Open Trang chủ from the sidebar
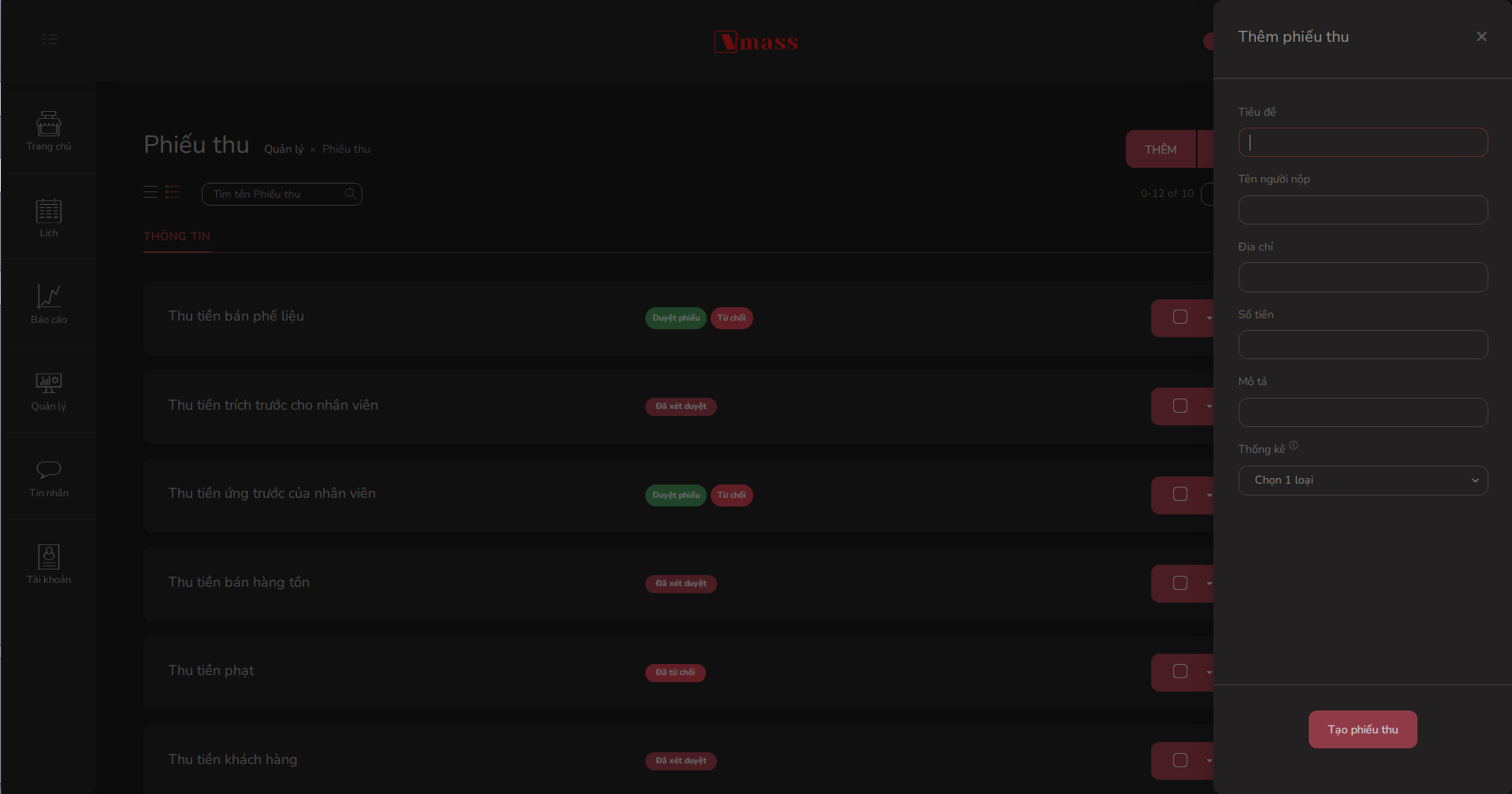Screen dimensions: 1512x794 point(48,130)
